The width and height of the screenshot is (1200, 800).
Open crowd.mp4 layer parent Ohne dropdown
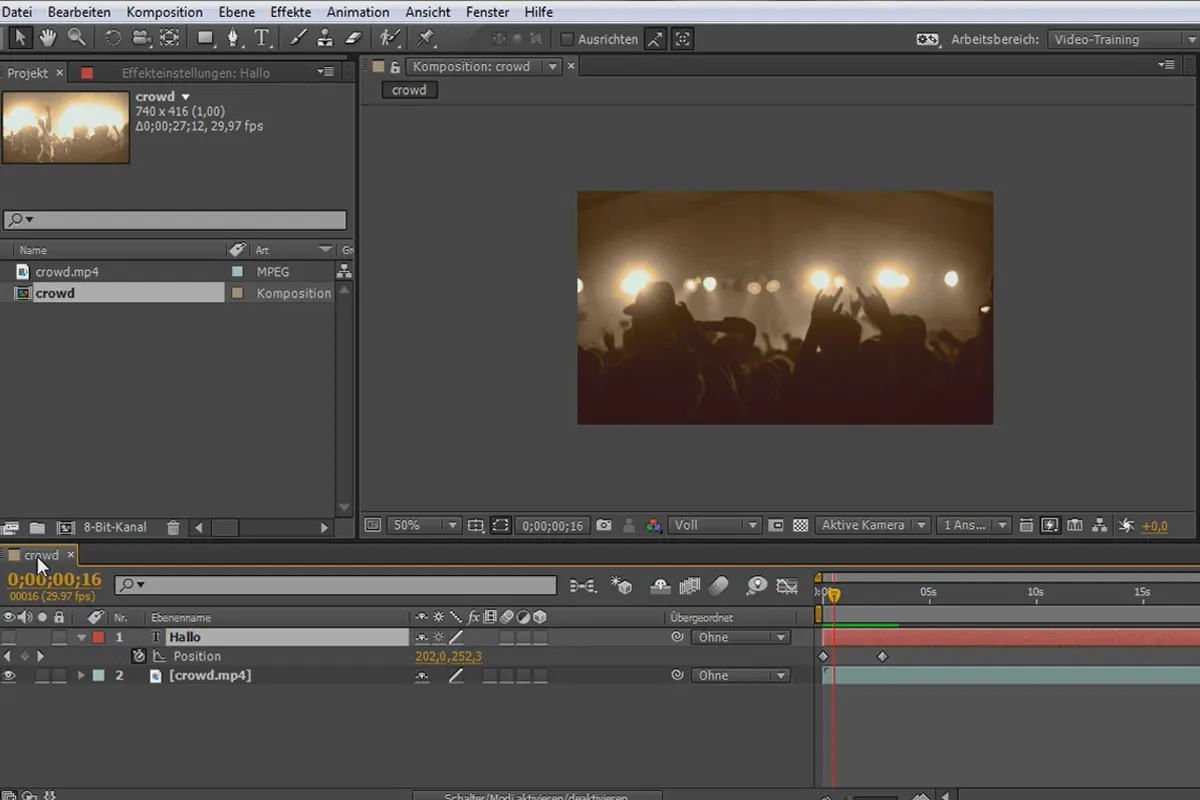tap(741, 676)
